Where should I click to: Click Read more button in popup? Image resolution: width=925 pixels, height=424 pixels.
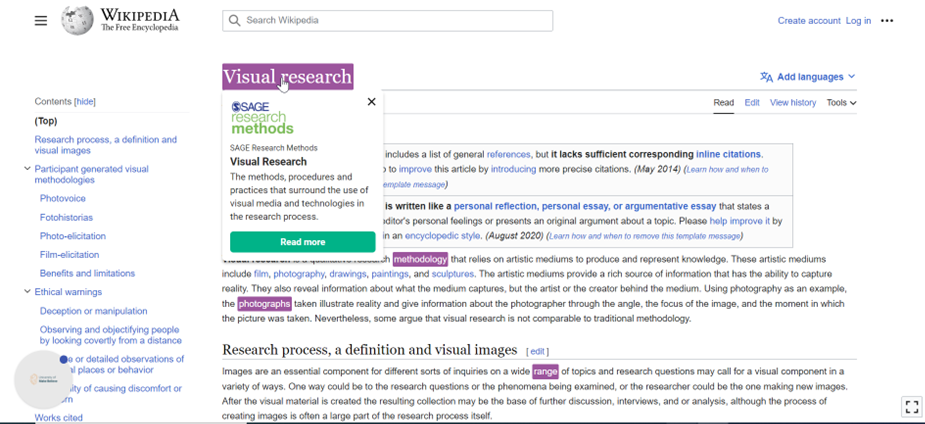[302, 242]
